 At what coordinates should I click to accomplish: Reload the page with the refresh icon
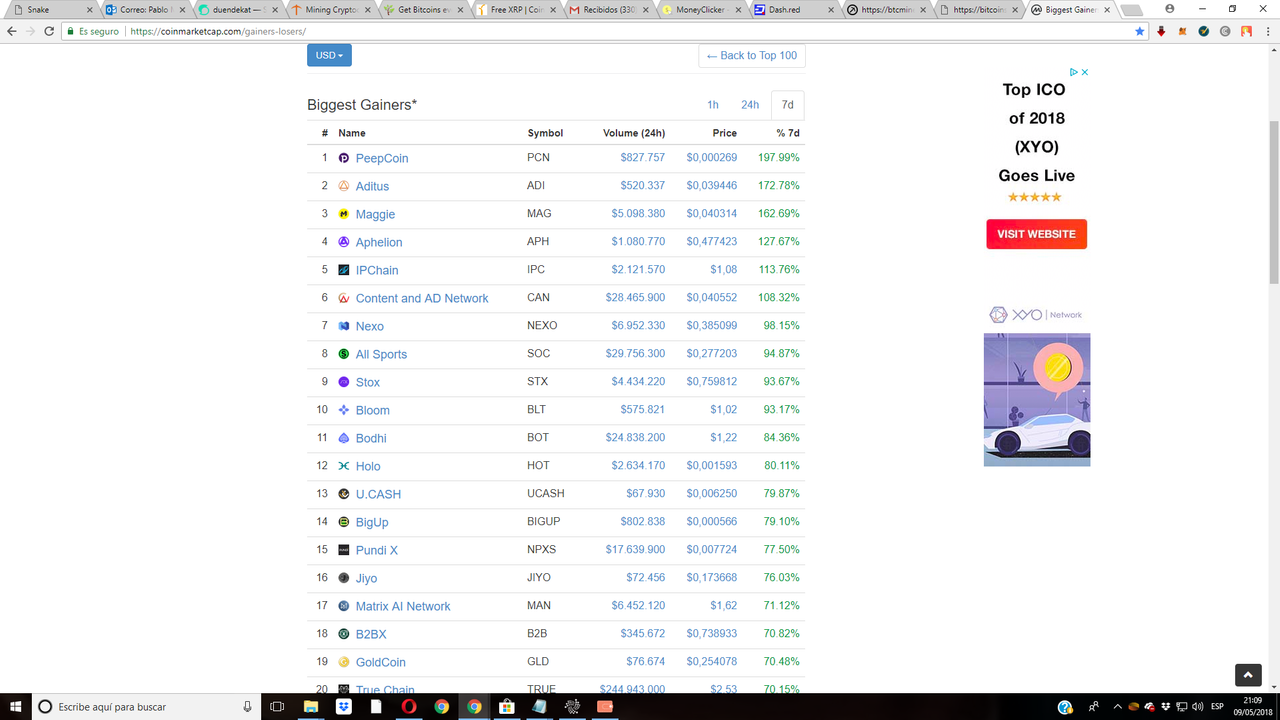pyautogui.click(x=50, y=31)
